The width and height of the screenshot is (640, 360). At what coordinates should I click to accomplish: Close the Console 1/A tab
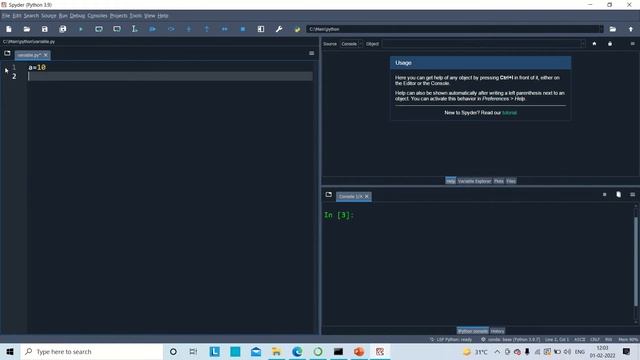click(367, 196)
